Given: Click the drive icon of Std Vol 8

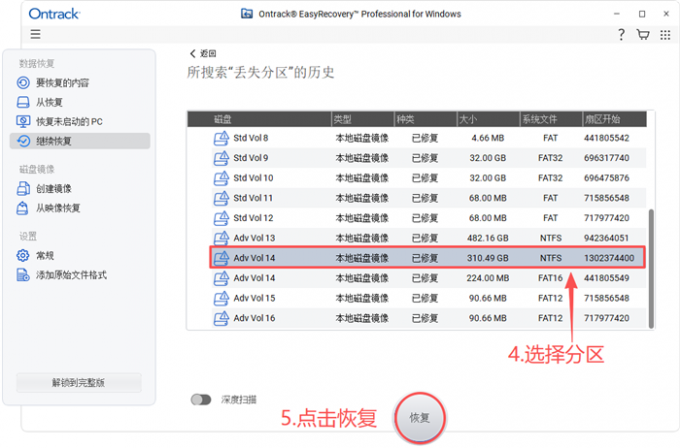Looking at the screenshot, I should coord(221,138).
